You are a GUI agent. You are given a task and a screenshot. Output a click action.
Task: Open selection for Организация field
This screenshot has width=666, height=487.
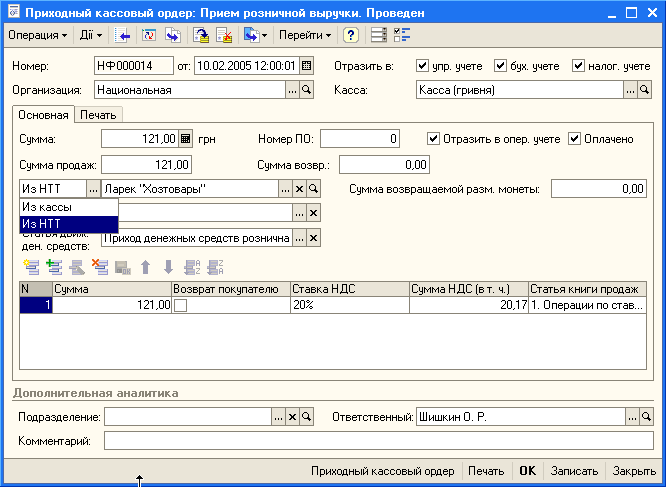(x=292, y=90)
